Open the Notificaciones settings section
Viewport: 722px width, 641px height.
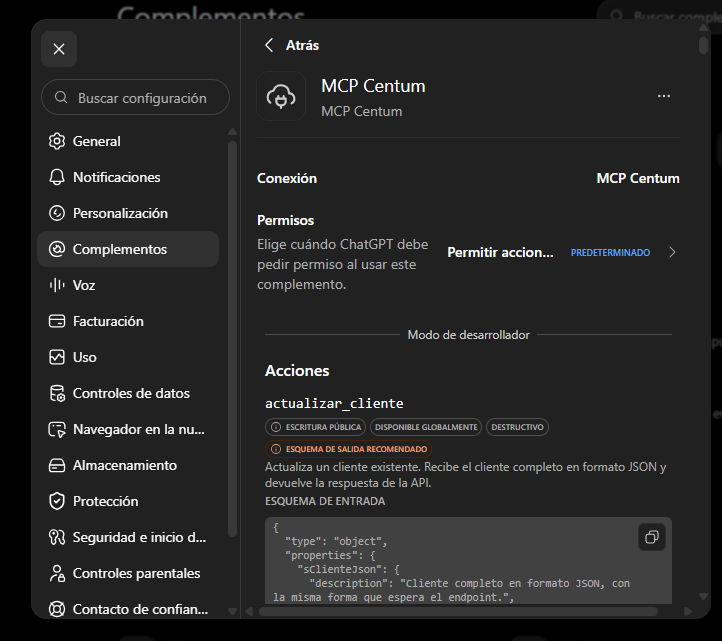click(128, 177)
